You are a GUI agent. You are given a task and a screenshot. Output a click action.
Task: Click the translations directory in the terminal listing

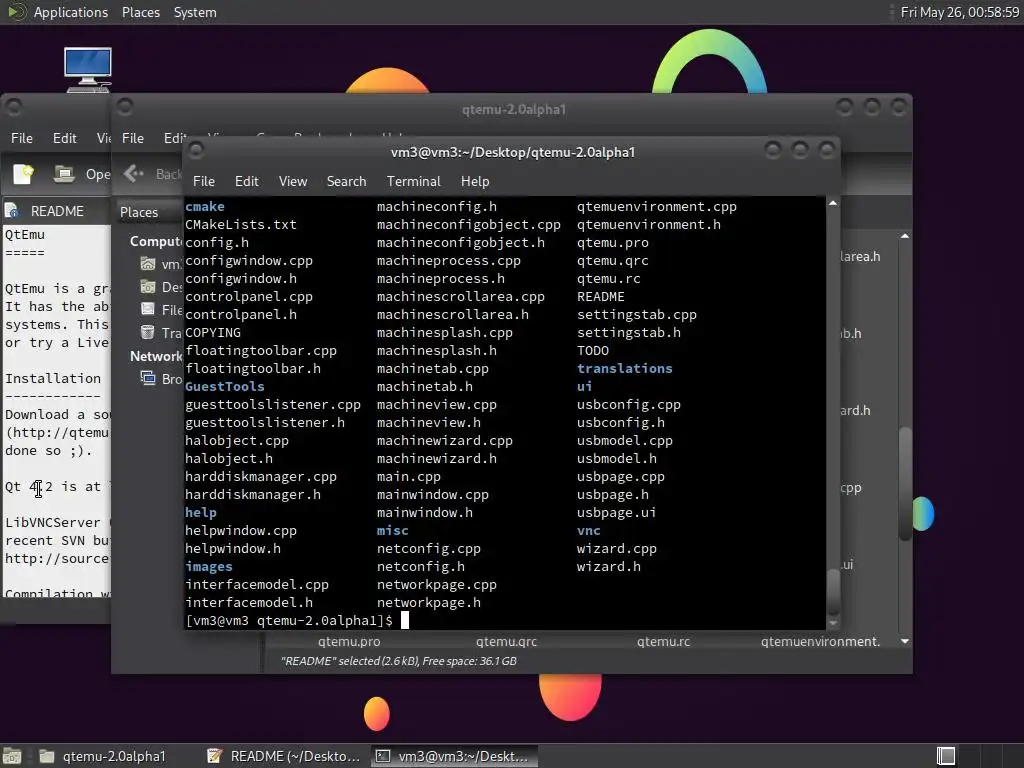click(x=624, y=368)
